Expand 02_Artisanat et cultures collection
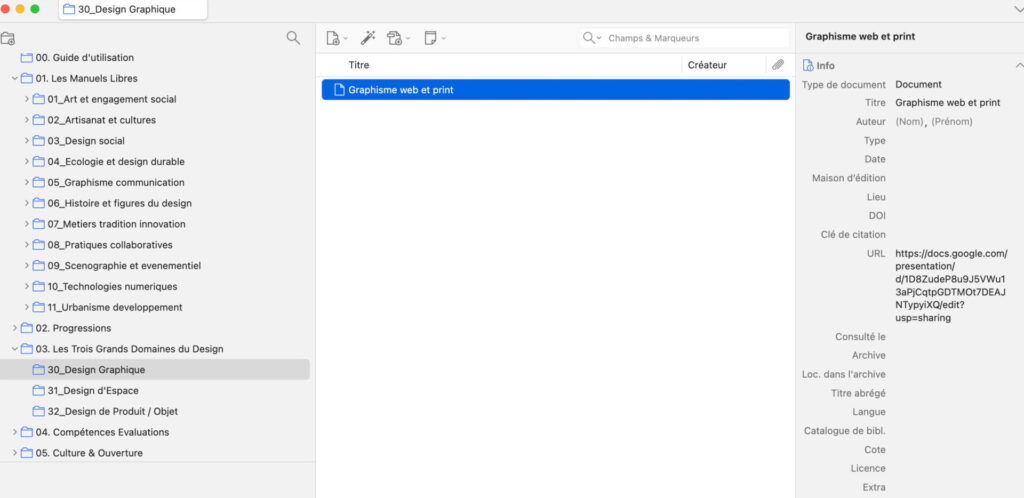Image resolution: width=1024 pixels, height=498 pixels. (x=27, y=120)
